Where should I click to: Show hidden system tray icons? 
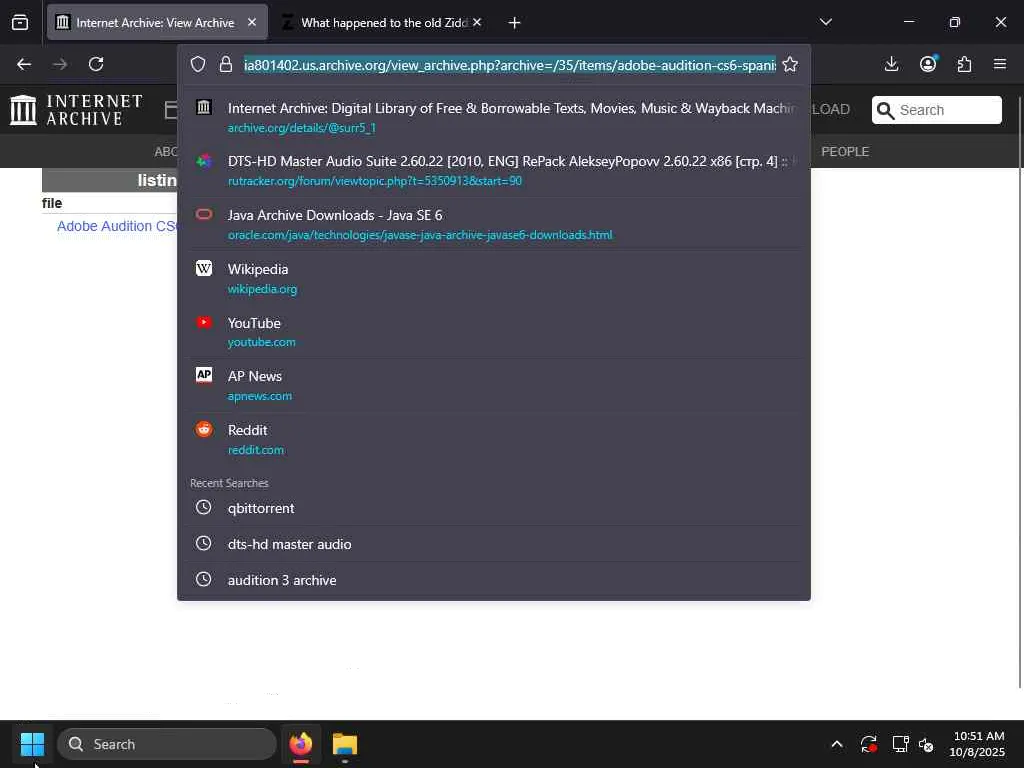pyautogui.click(x=837, y=744)
